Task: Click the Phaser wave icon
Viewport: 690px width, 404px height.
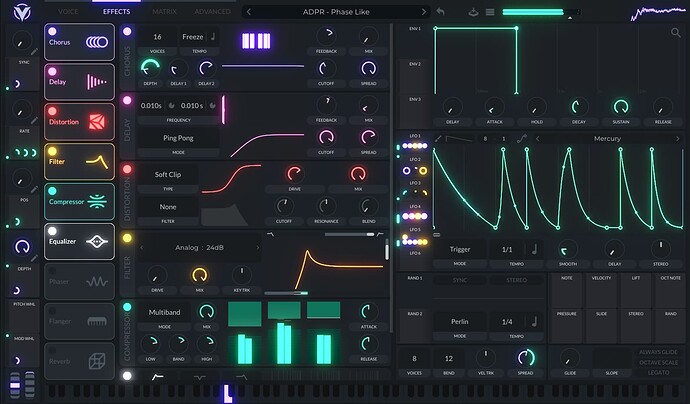Action: point(97,282)
